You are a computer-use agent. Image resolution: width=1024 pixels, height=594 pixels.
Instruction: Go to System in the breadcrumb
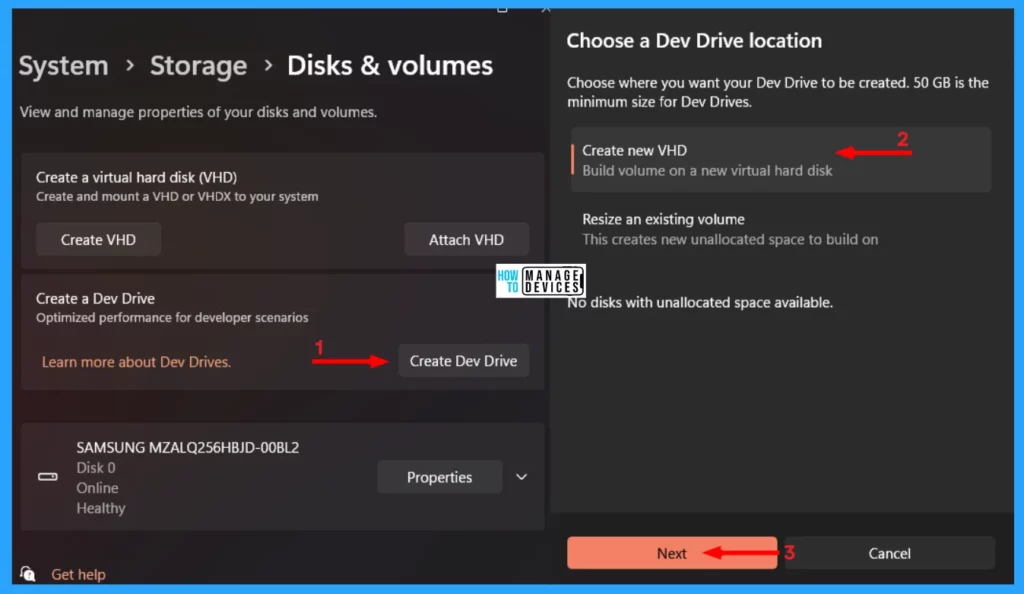pos(63,66)
